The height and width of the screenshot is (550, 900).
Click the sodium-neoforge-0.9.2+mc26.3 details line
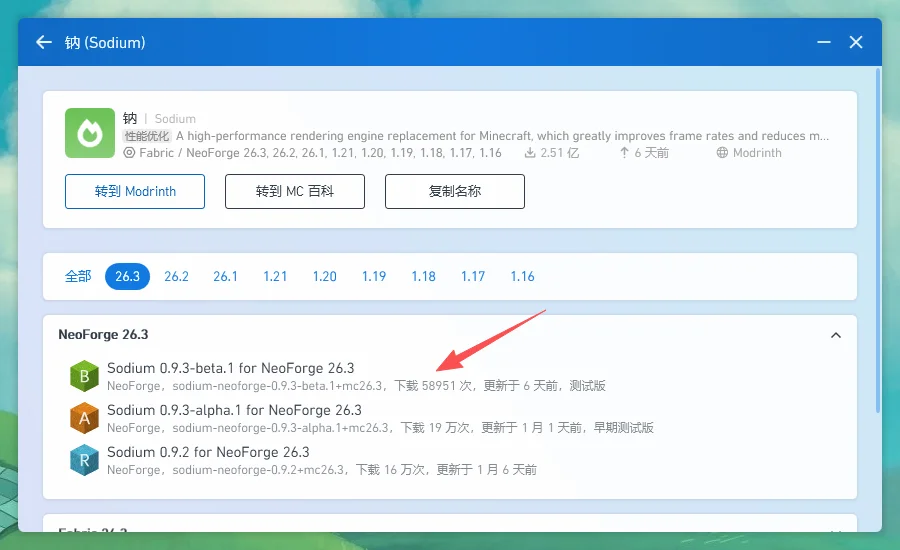coord(321,470)
